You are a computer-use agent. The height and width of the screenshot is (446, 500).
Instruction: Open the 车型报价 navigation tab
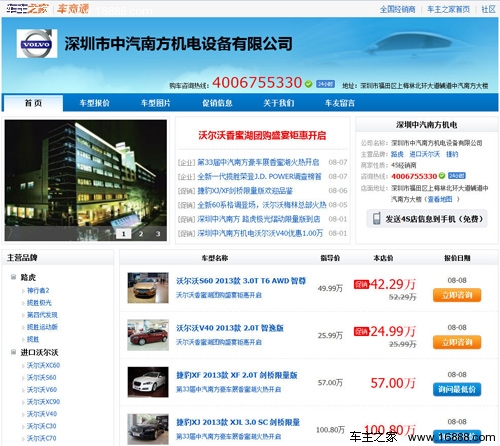pyautogui.click(x=94, y=103)
